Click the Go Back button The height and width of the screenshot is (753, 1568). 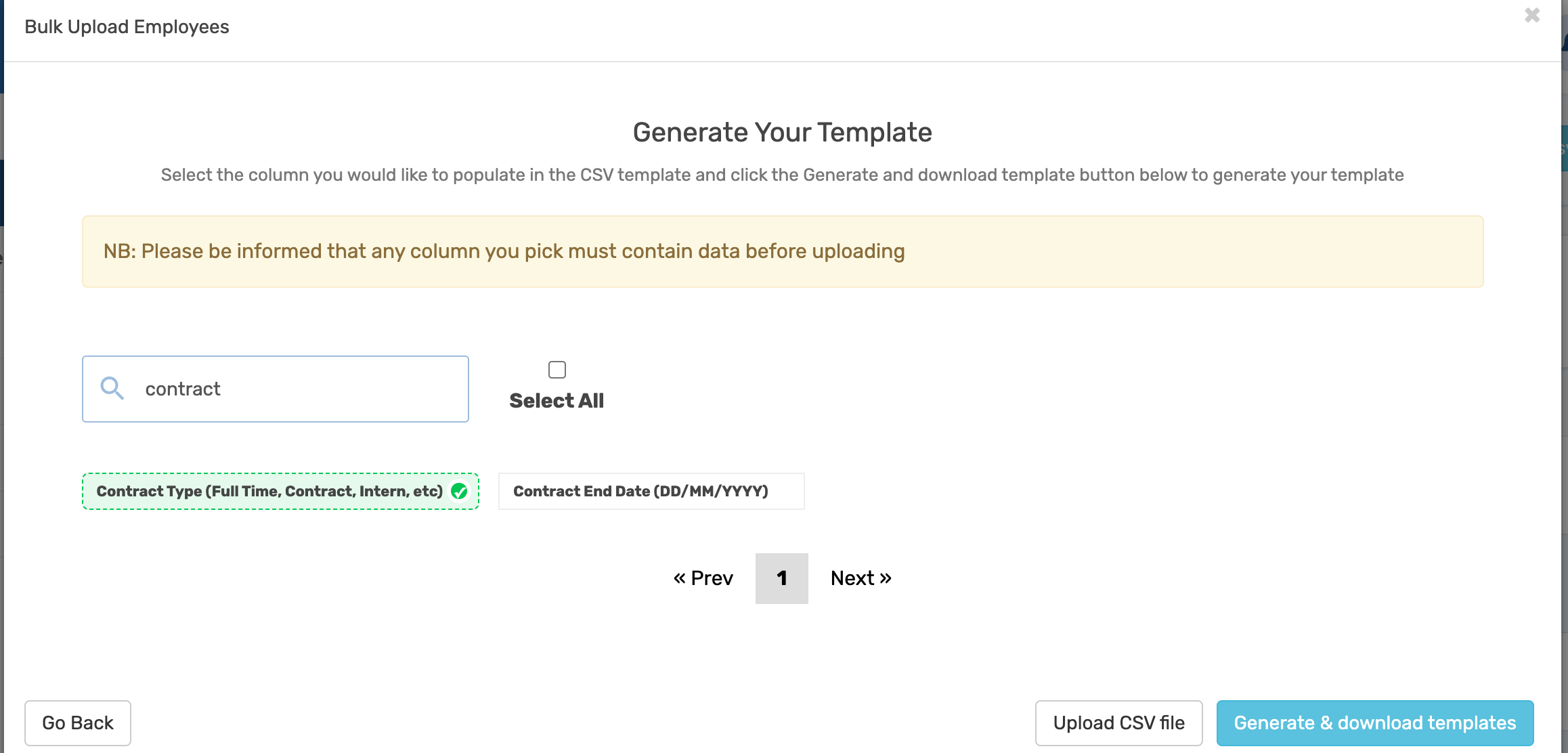point(78,723)
